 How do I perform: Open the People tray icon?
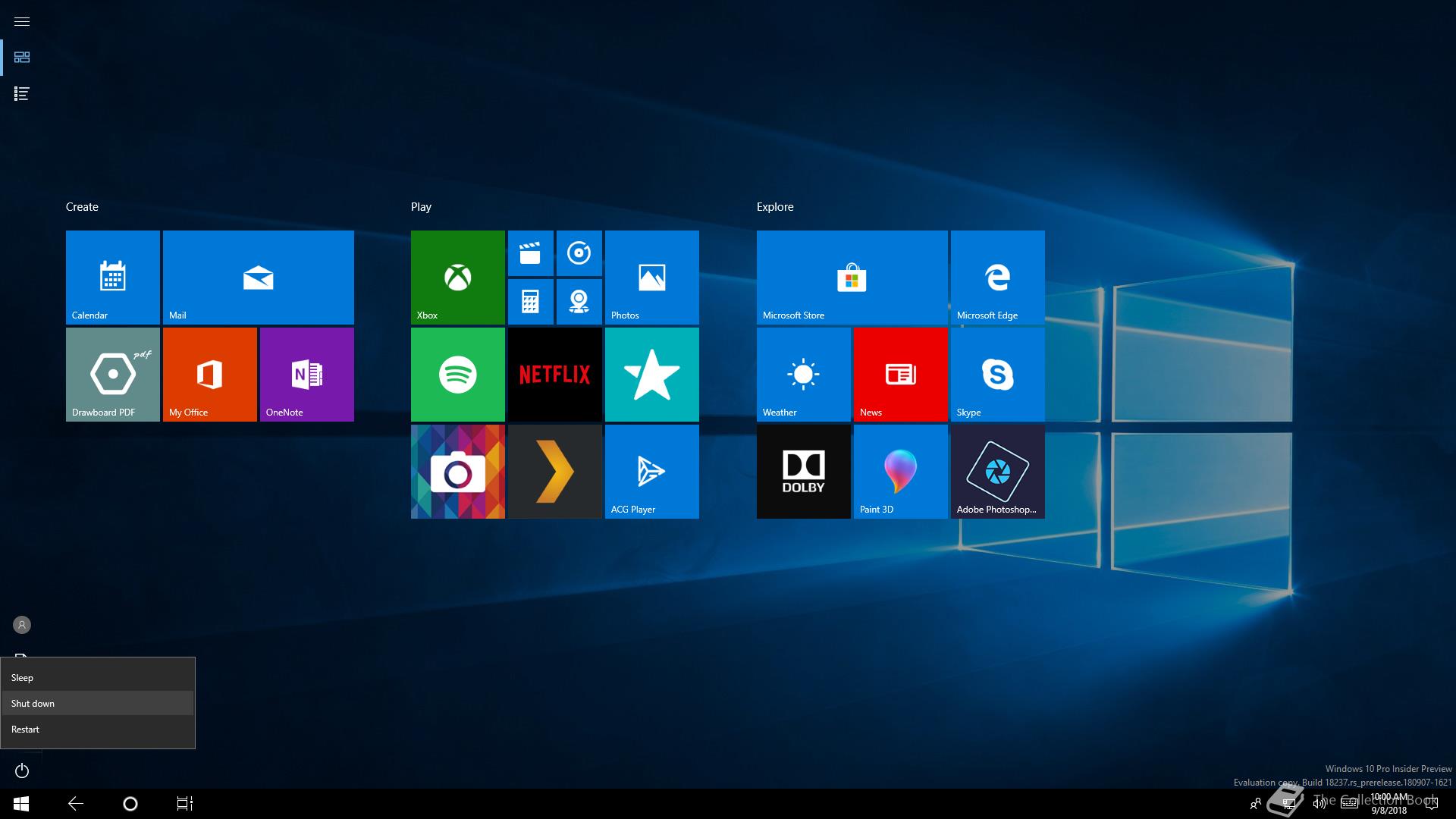(x=1256, y=804)
